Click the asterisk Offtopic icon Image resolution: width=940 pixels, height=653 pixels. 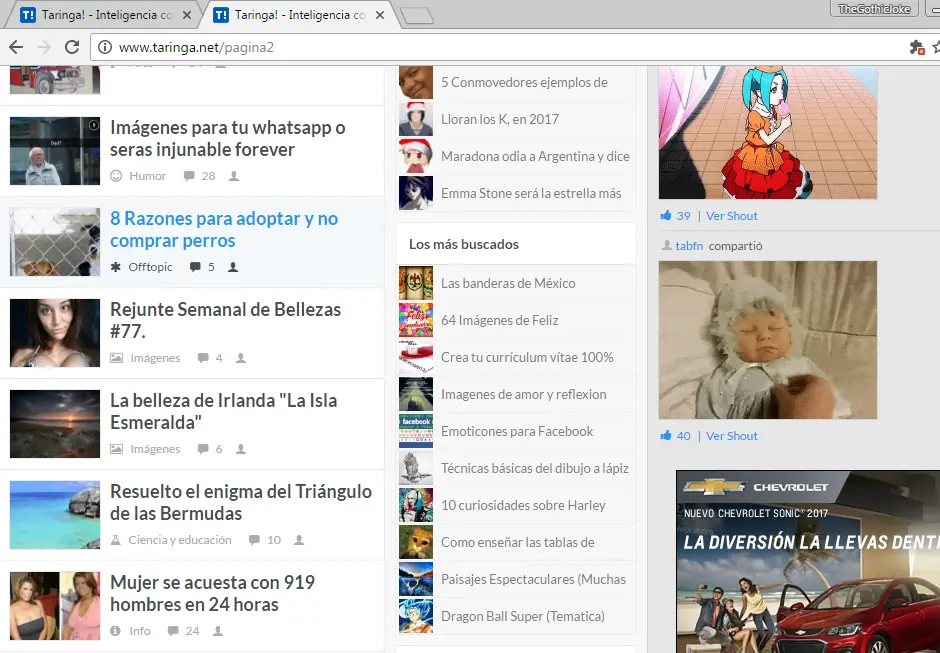click(116, 267)
